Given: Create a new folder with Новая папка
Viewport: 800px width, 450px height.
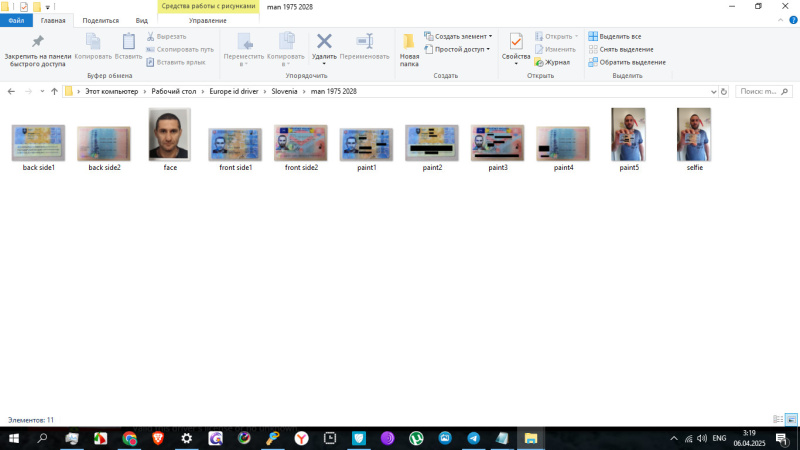Looking at the screenshot, I should click(x=409, y=46).
